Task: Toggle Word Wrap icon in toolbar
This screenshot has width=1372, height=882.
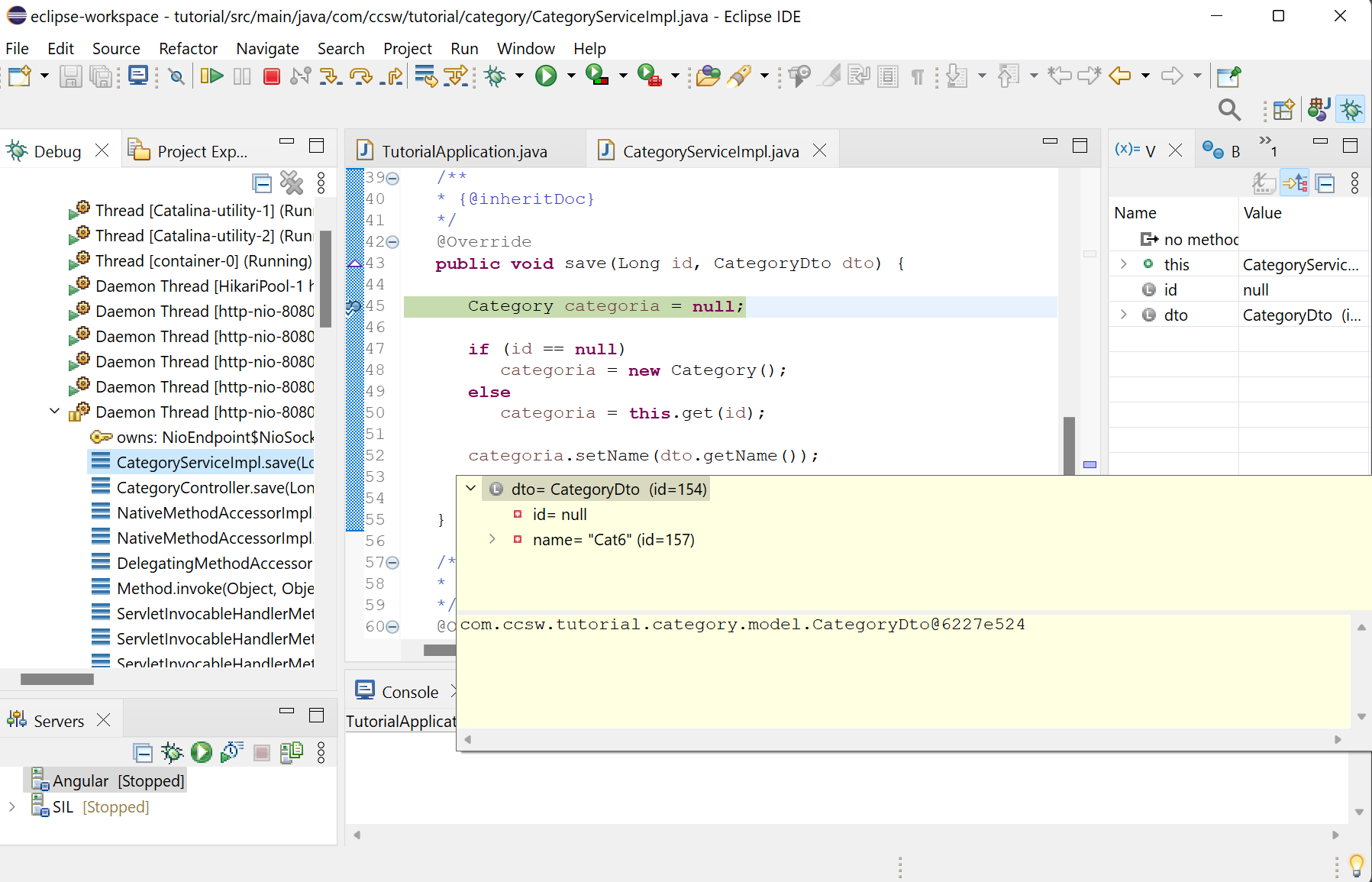Action: tap(858, 76)
